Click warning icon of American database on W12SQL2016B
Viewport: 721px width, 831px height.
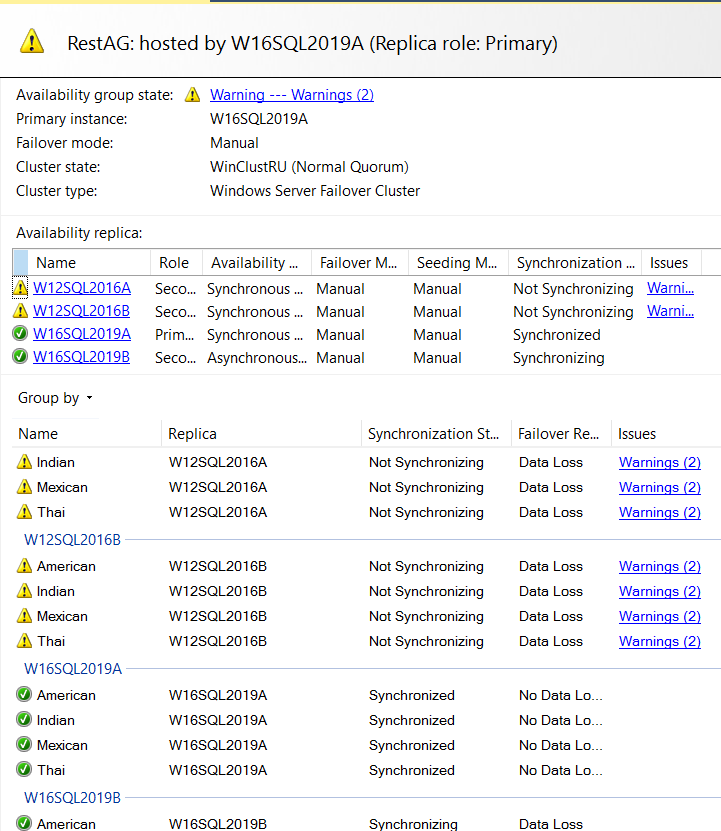[x=25, y=566]
